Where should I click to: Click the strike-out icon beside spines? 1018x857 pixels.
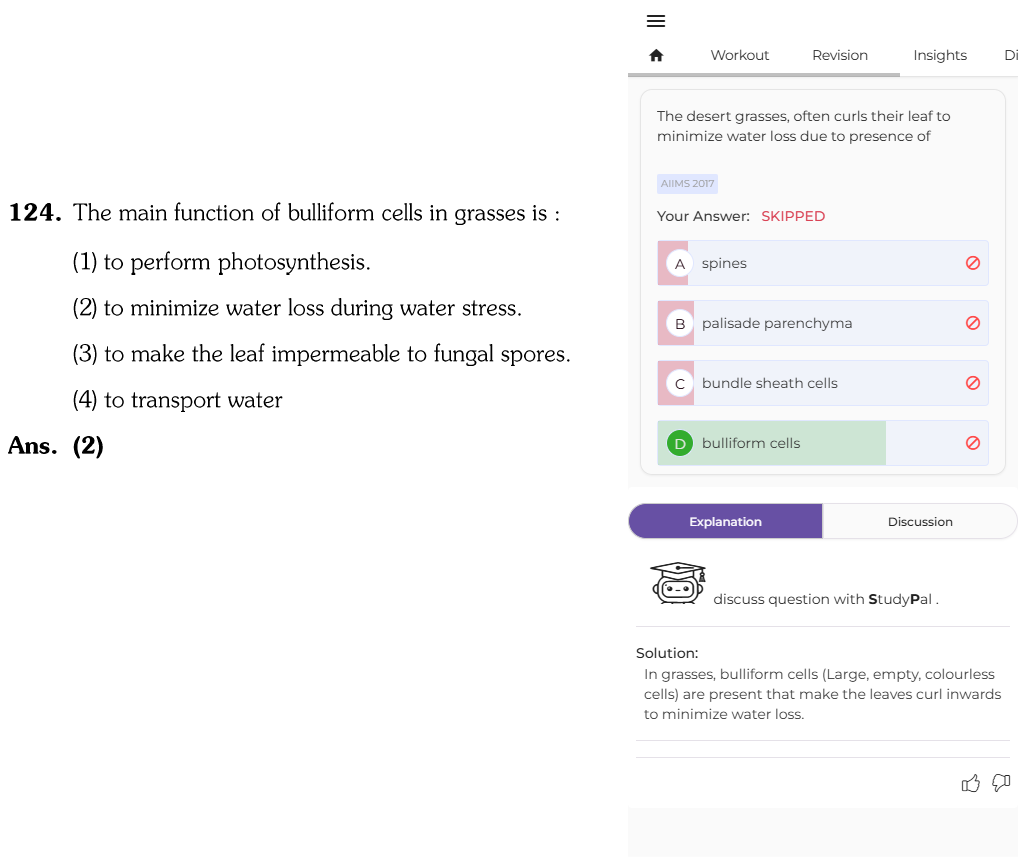(x=973, y=263)
